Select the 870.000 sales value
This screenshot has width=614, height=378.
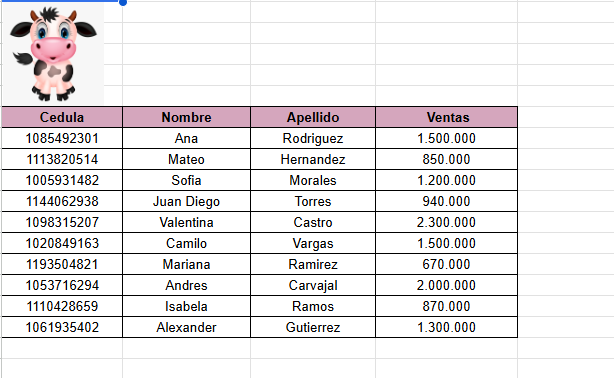click(x=446, y=306)
